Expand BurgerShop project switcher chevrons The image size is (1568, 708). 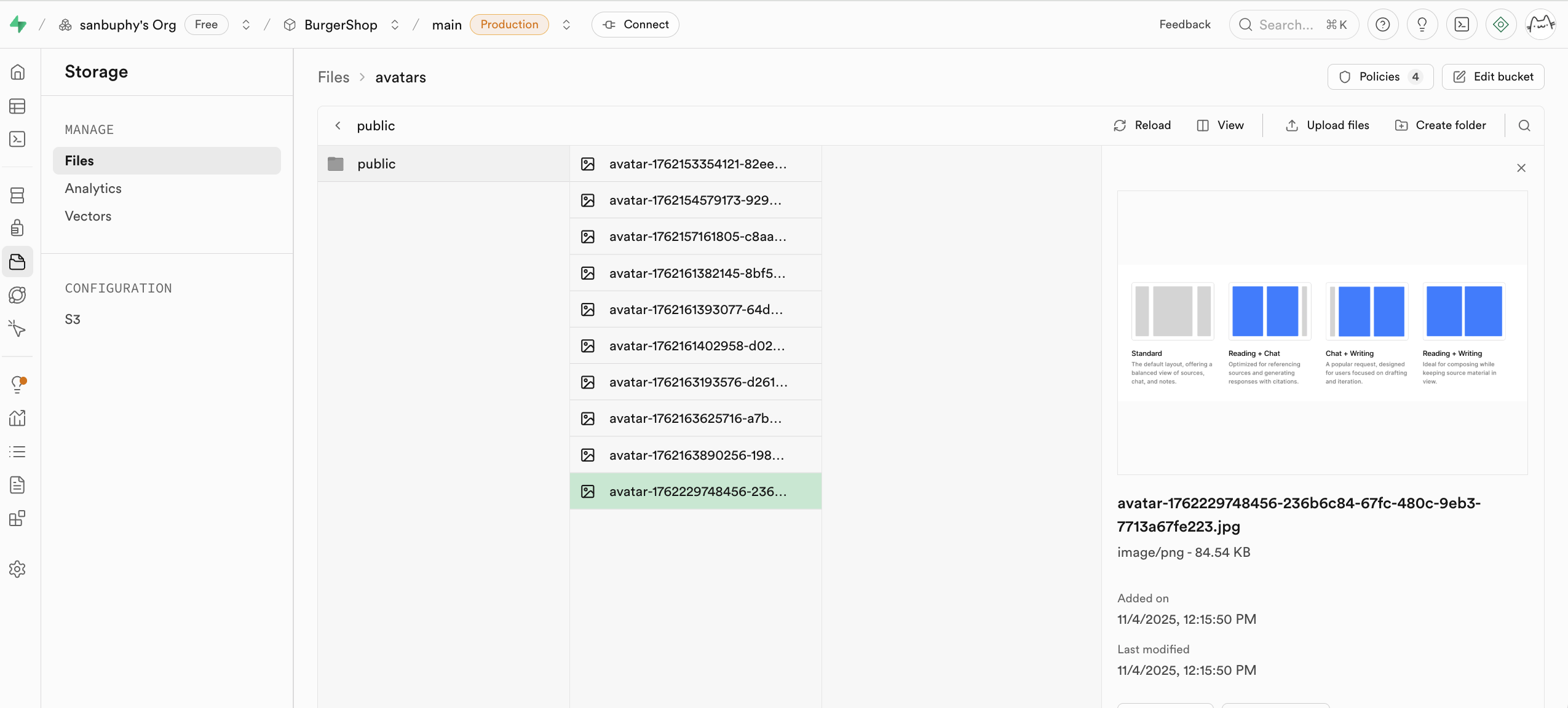(395, 25)
